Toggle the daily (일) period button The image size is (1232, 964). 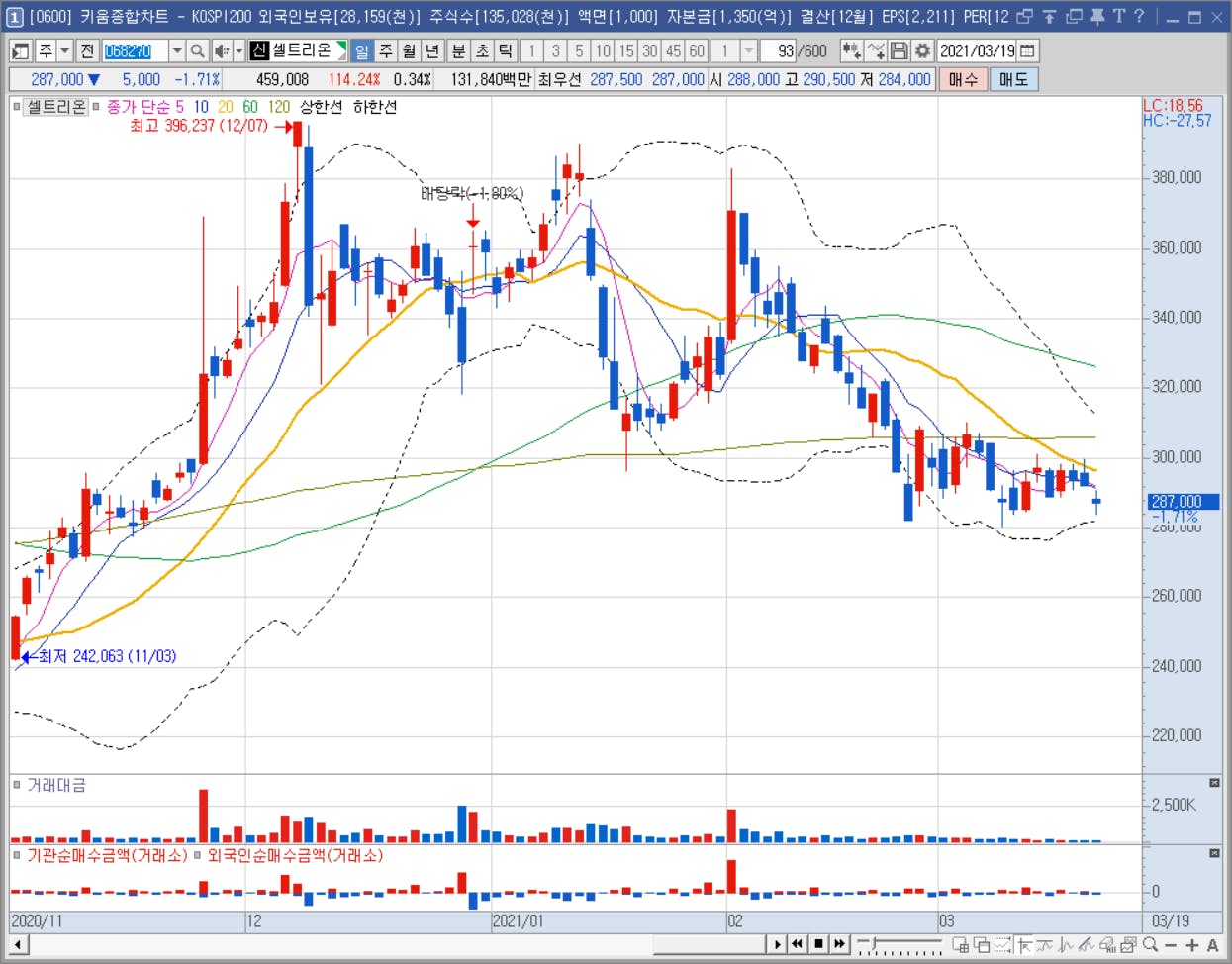[361, 50]
